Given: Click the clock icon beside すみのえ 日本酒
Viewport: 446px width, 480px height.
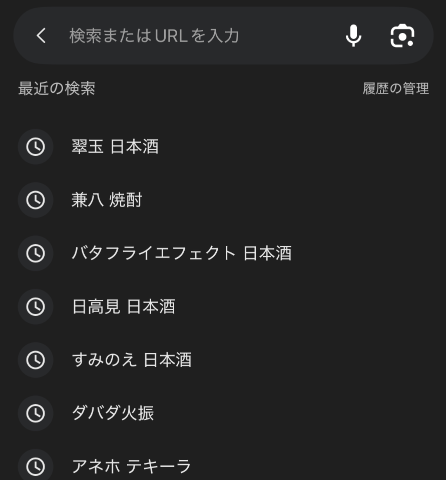Looking at the screenshot, I should [36, 360].
